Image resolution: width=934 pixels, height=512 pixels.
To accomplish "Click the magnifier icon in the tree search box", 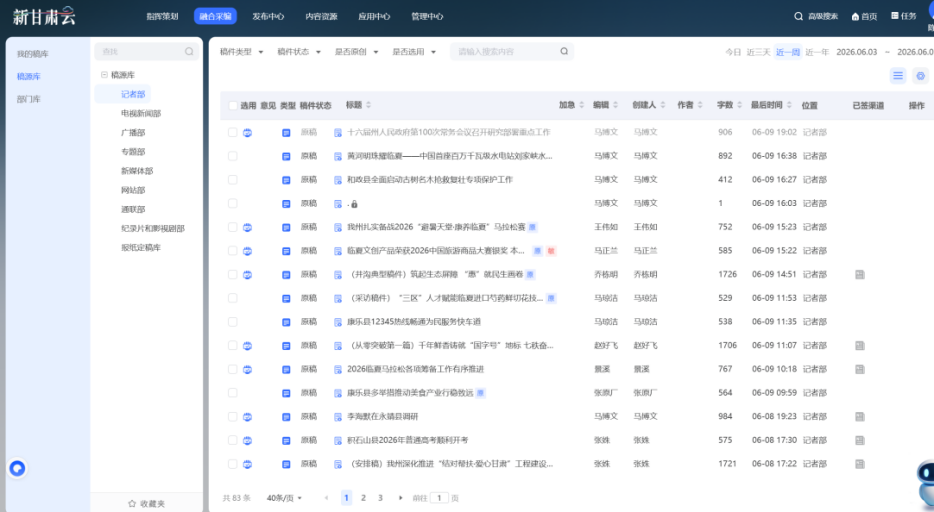I will 189,52.
